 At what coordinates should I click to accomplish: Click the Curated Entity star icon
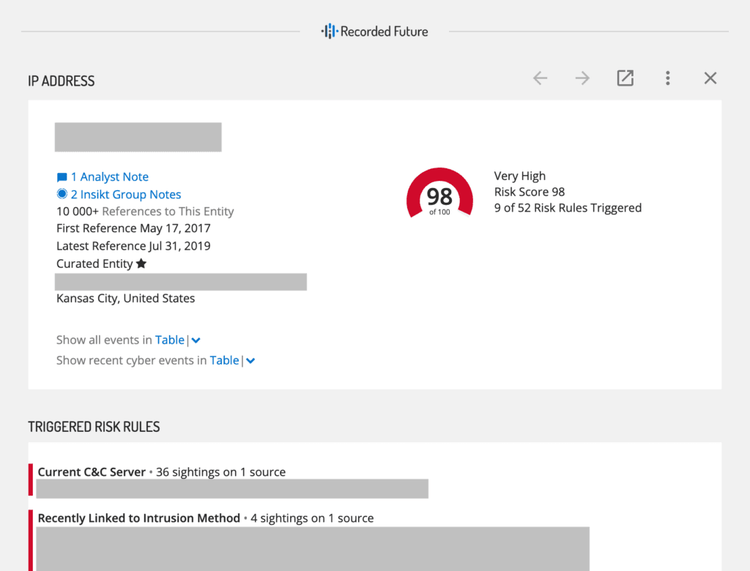[x=141, y=264]
